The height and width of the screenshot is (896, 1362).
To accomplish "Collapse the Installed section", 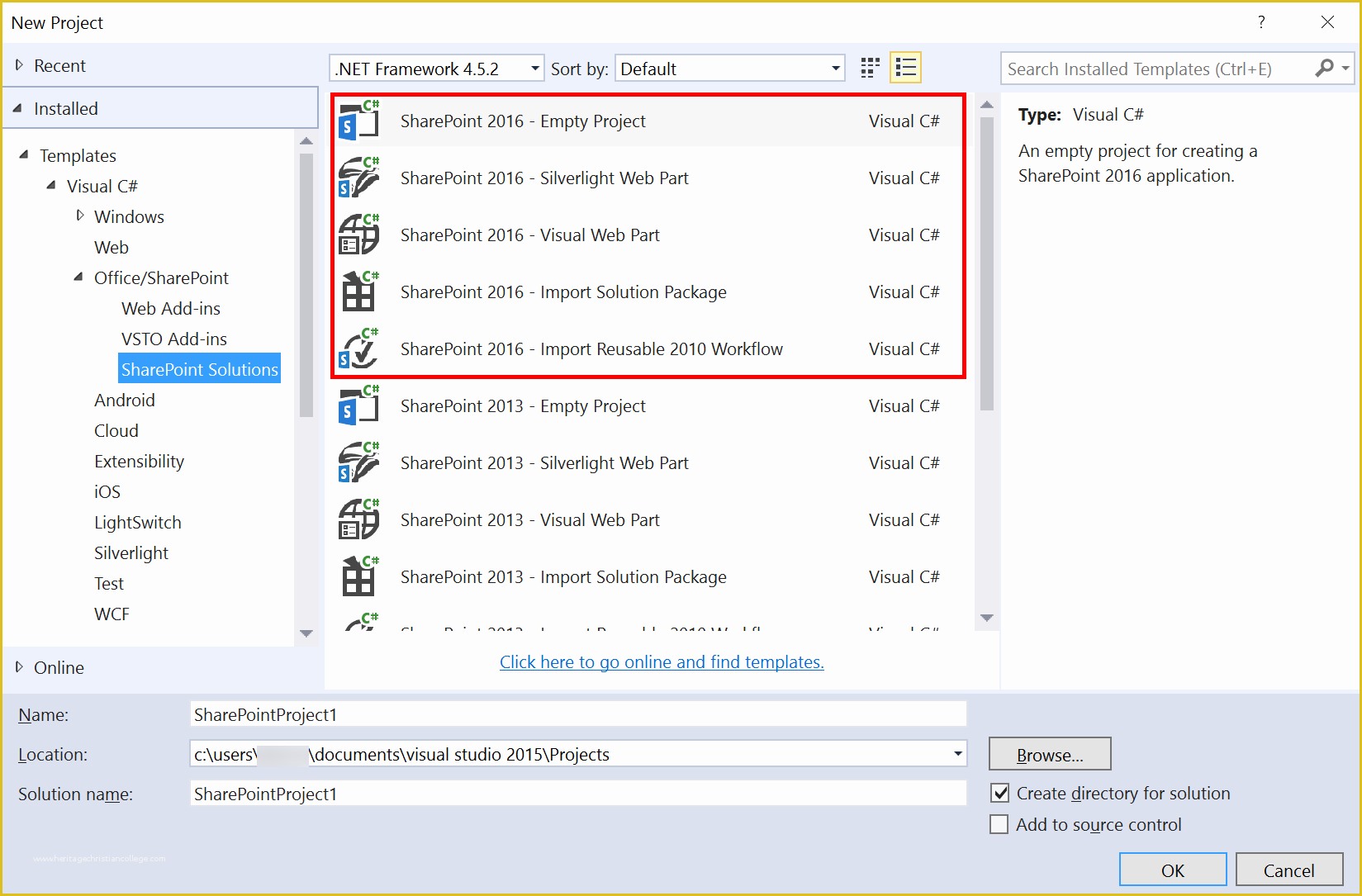I will 18,108.
